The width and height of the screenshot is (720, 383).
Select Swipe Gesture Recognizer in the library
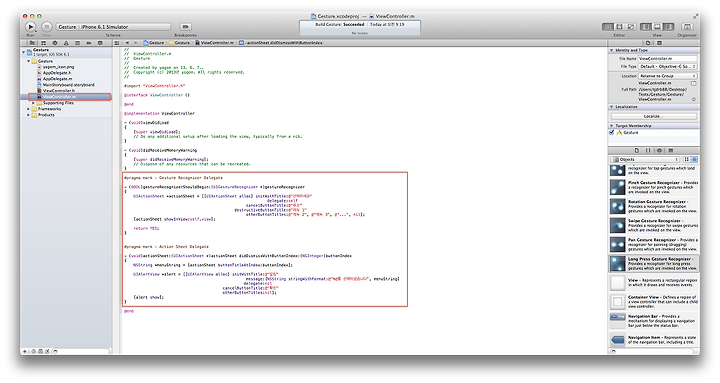coord(654,225)
